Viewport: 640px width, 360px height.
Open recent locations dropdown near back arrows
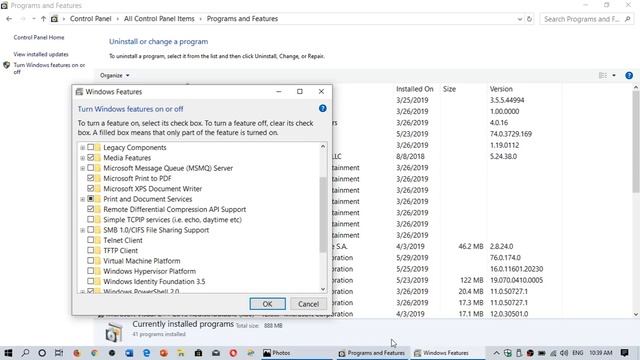click(33, 19)
